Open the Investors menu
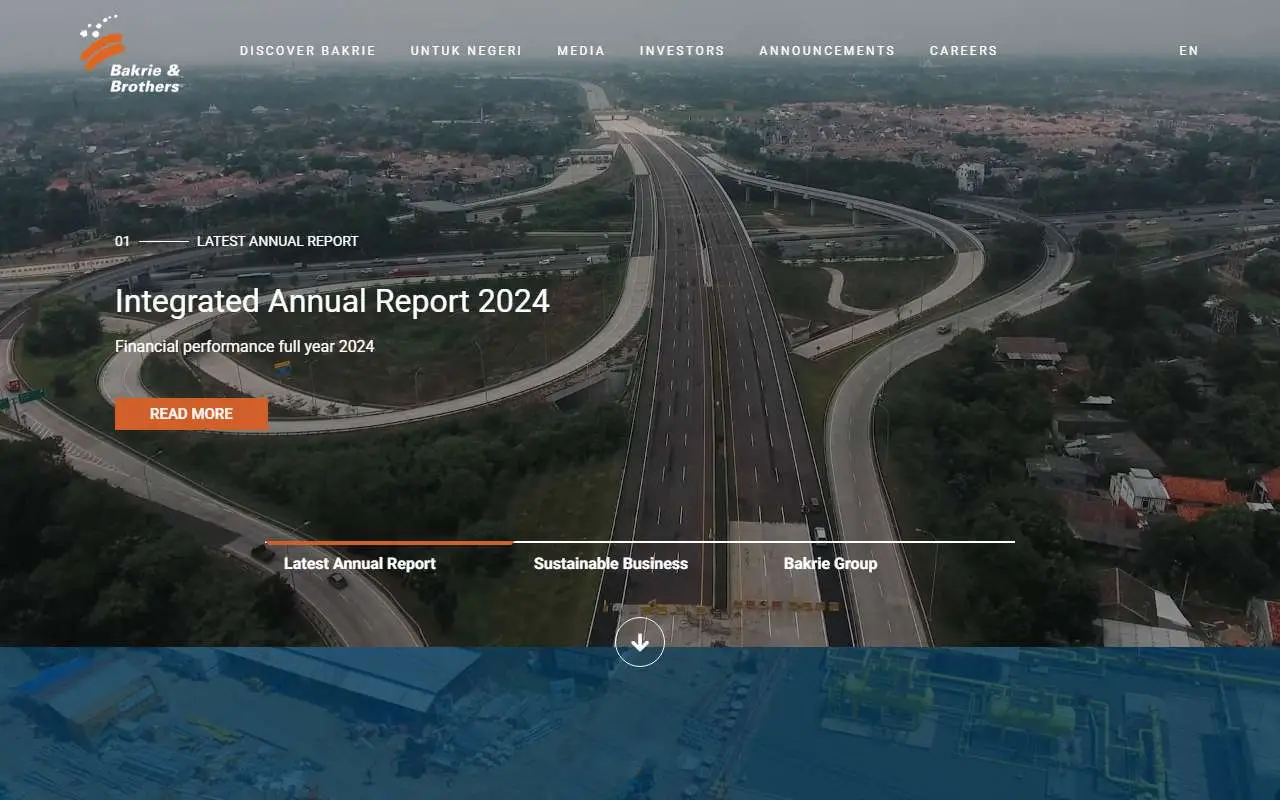This screenshot has height=800, width=1280. tap(682, 51)
